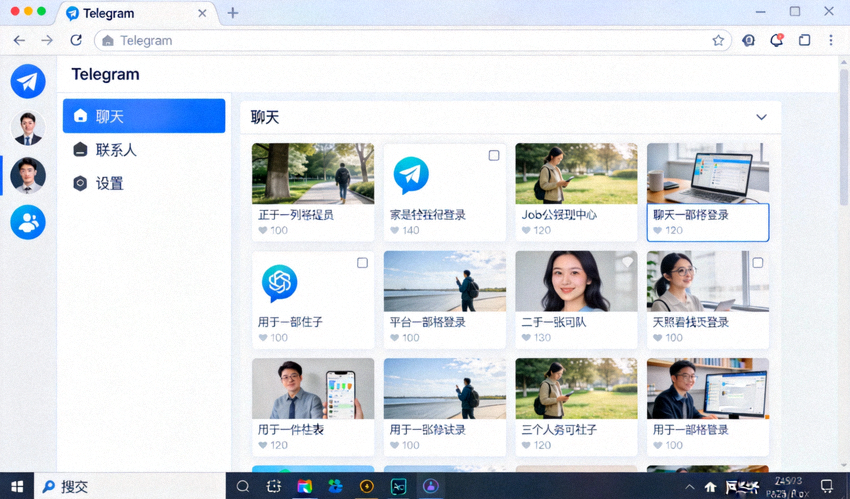Tick the checkbox on 天照君找凭登录 card
This screenshot has width=850, height=499.
(758, 263)
